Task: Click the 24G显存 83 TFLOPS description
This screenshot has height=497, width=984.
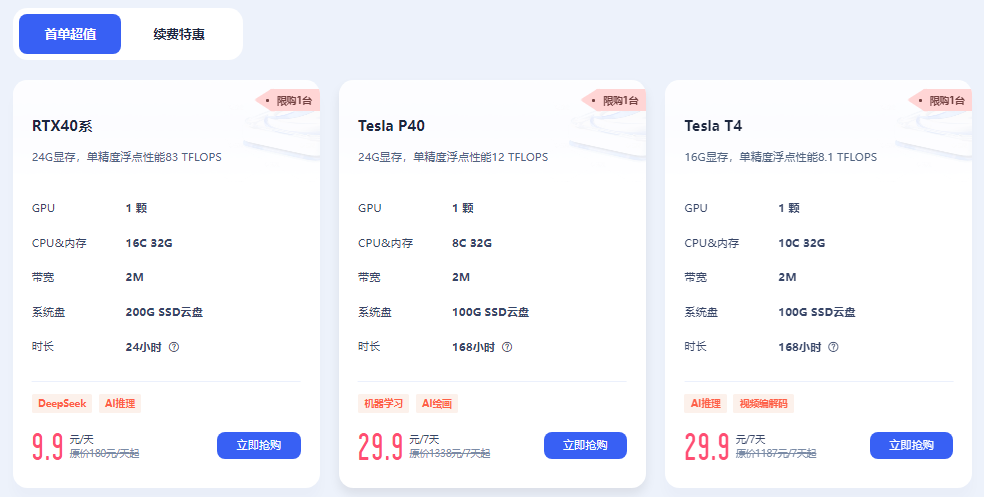Action: click(x=127, y=157)
